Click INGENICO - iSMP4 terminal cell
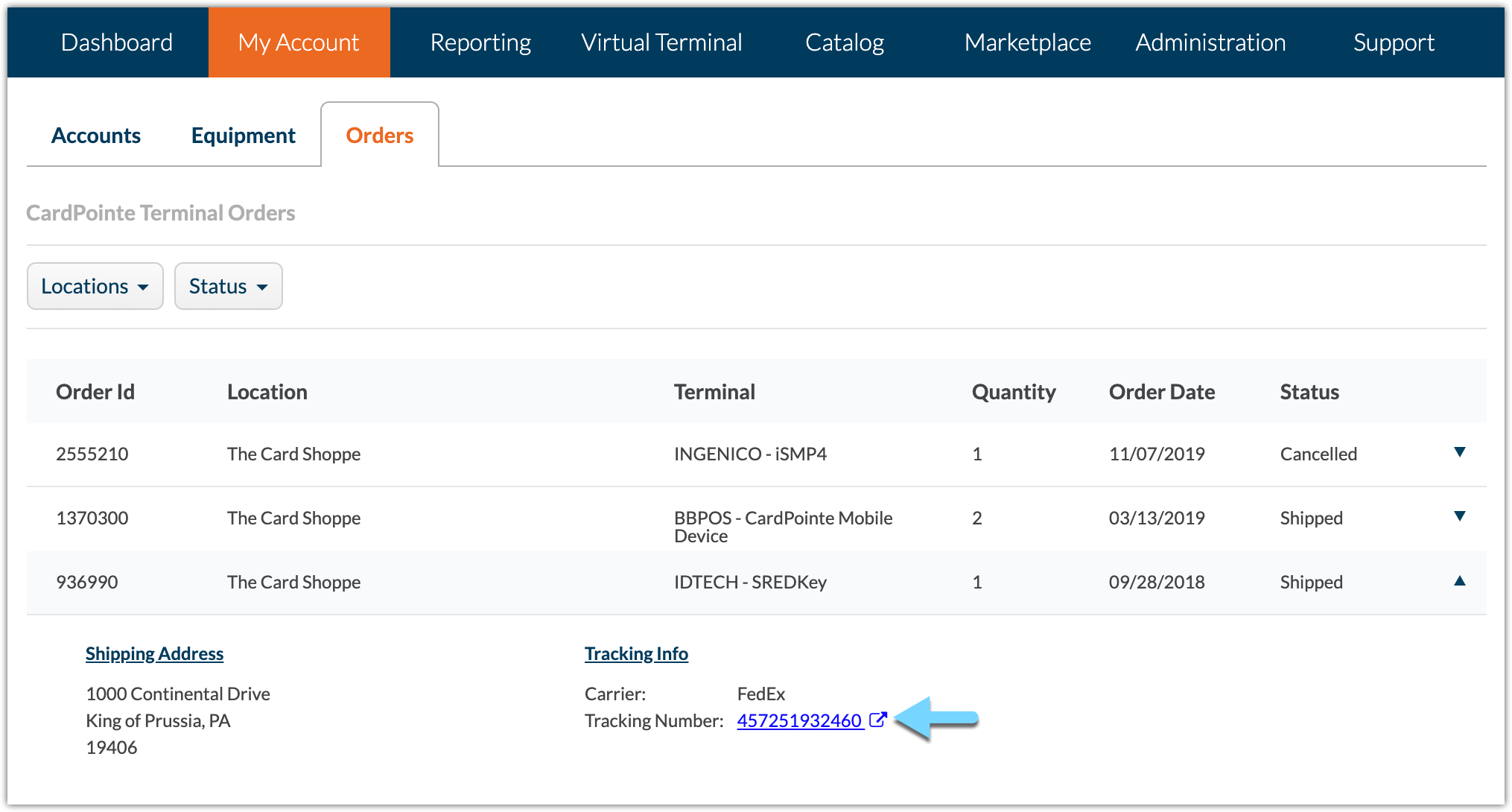 pos(750,454)
